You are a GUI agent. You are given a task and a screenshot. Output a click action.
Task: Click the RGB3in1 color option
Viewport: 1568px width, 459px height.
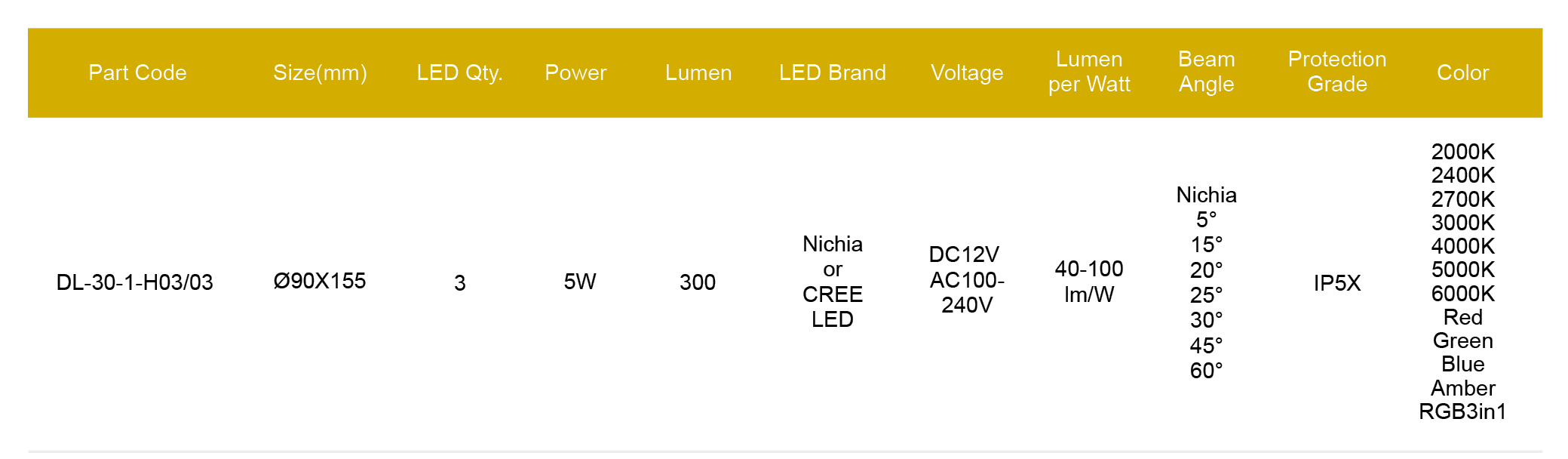pos(1462,411)
